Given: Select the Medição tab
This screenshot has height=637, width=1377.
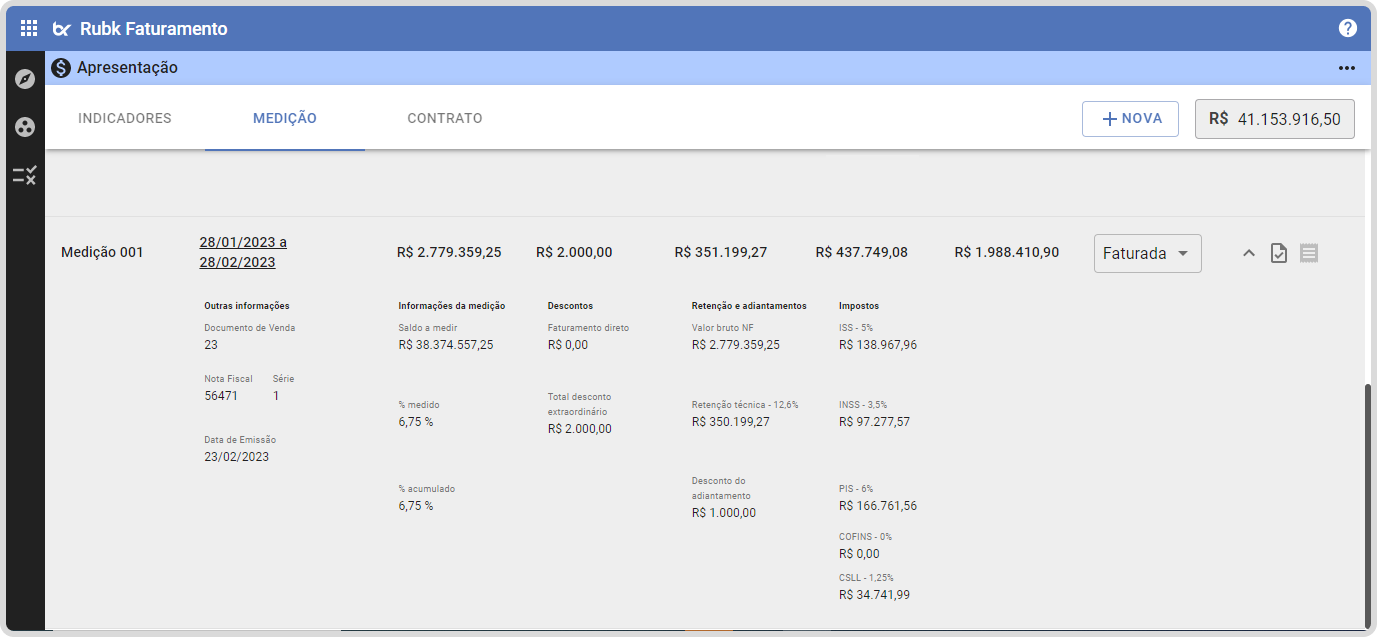Looking at the screenshot, I should point(285,118).
